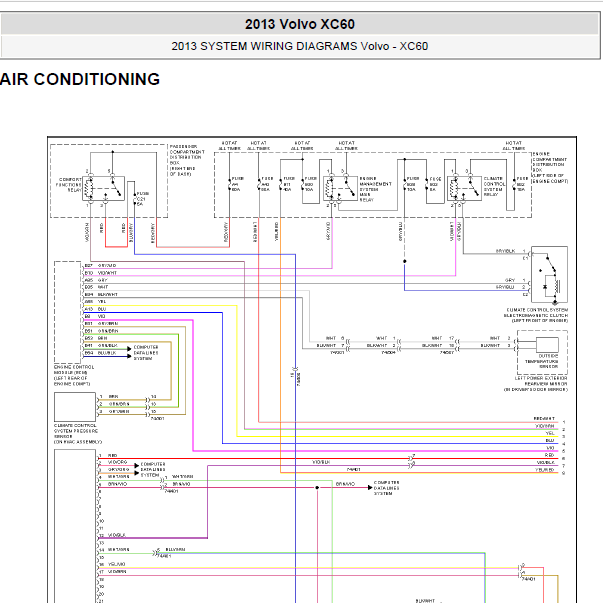The height and width of the screenshot is (603, 603).
Task: Click the 'CLIMATE CONTROL SYSTEM PRESSURE SENSOR' label
Action: 78,434
